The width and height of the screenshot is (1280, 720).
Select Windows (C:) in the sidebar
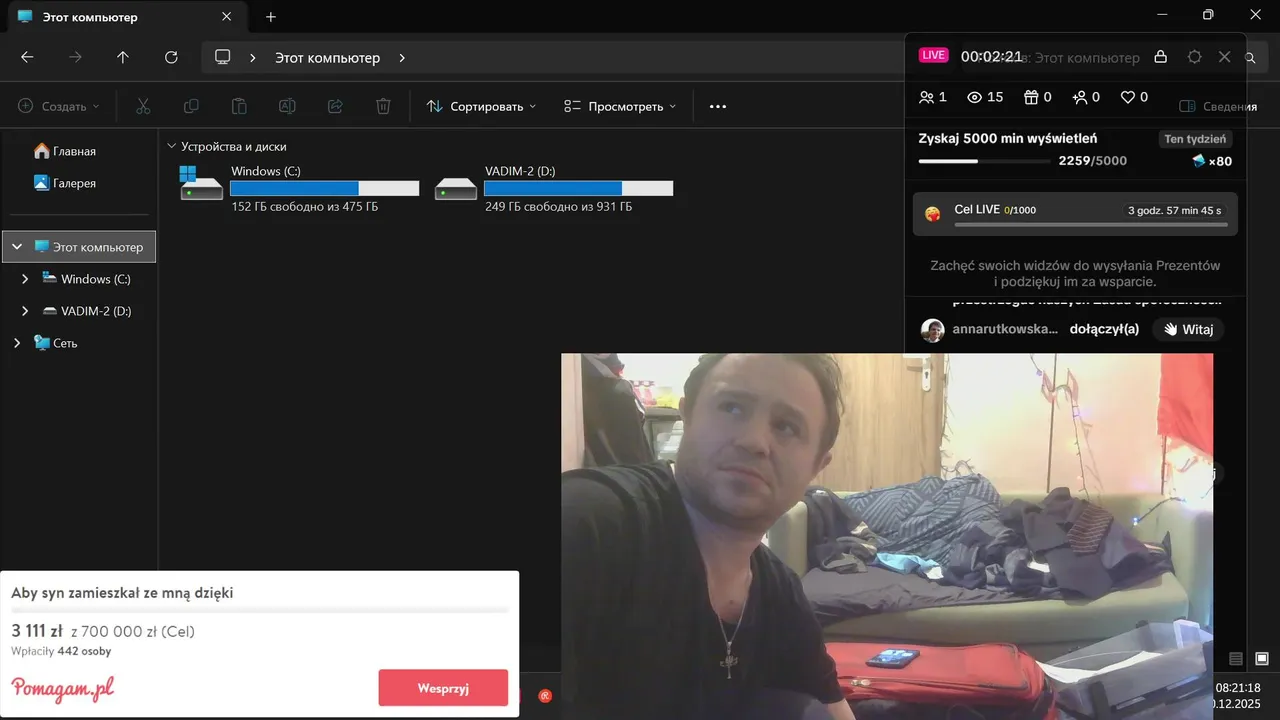pyautogui.click(x=86, y=279)
